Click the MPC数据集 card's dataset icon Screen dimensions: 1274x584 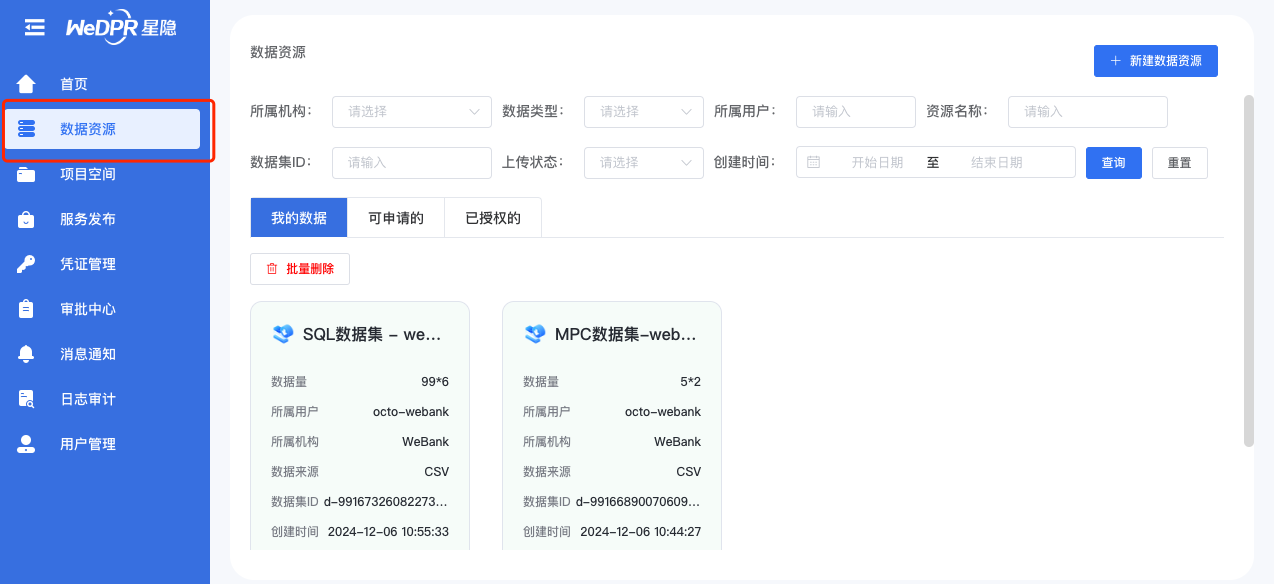coord(535,334)
